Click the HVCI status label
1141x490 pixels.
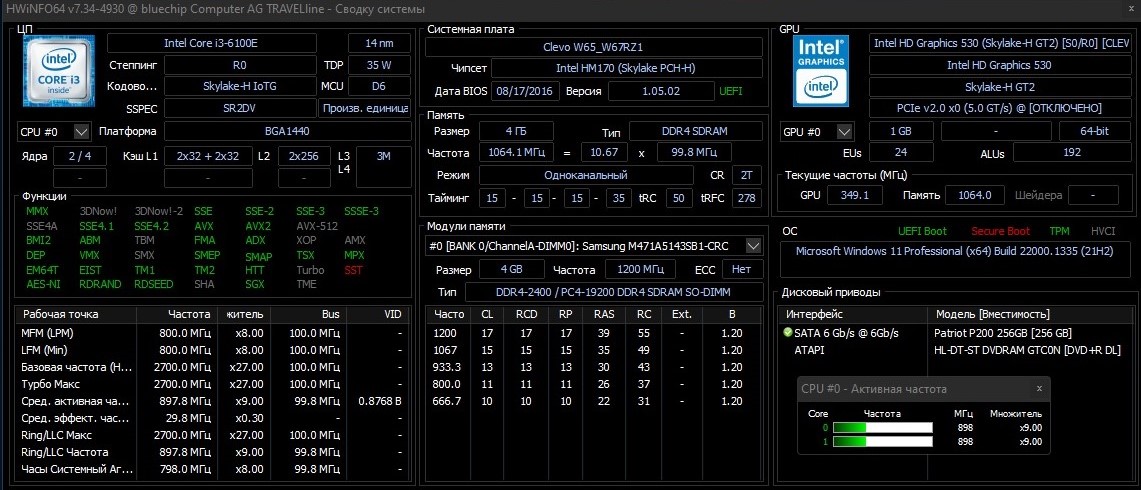[x=1103, y=231]
